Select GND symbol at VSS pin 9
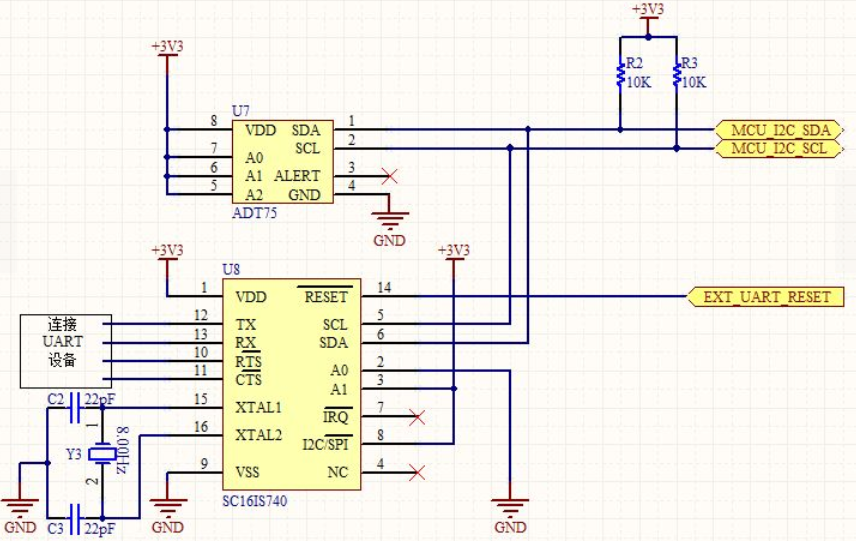Screen dimensions: 856x541 point(168,508)
